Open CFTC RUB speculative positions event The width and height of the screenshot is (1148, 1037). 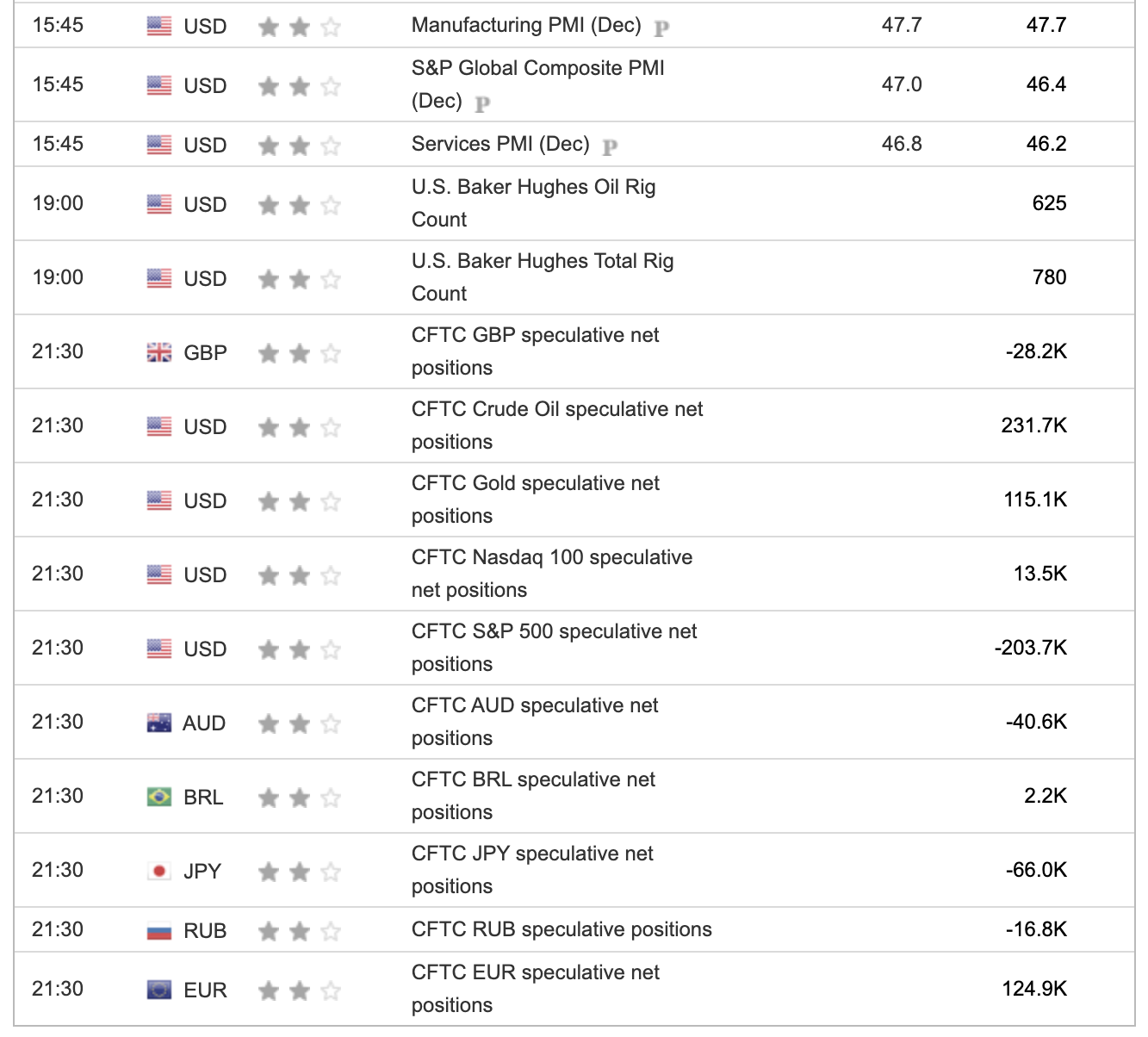click(562, 929)
